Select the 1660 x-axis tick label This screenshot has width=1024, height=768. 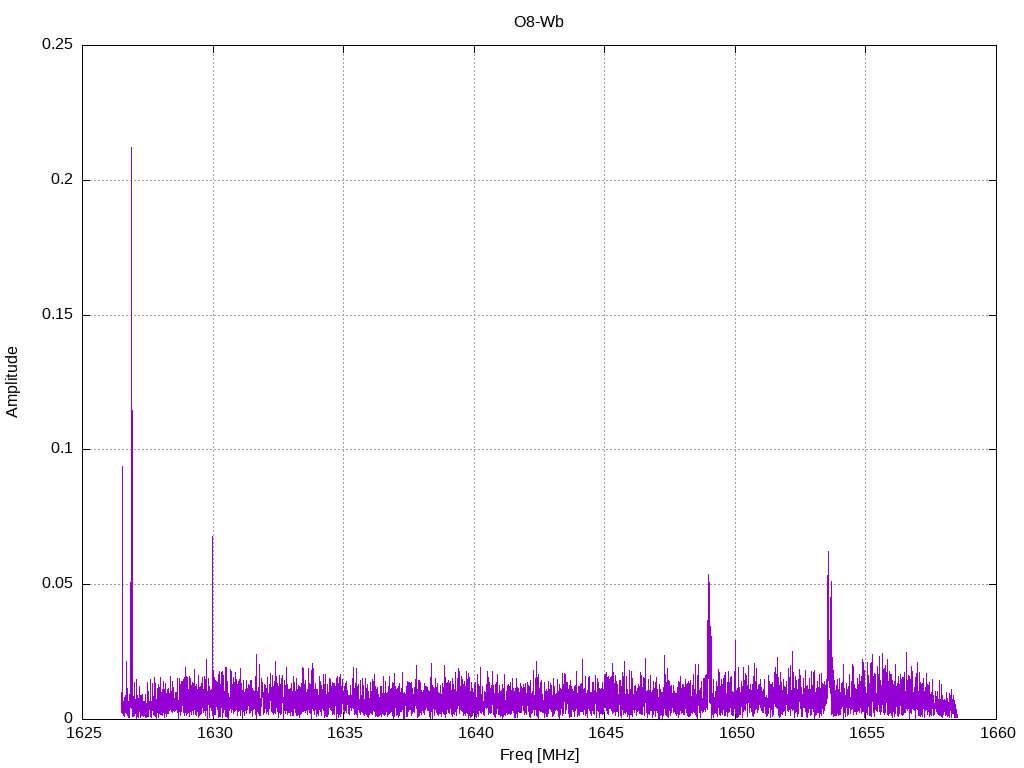(996, 734)
